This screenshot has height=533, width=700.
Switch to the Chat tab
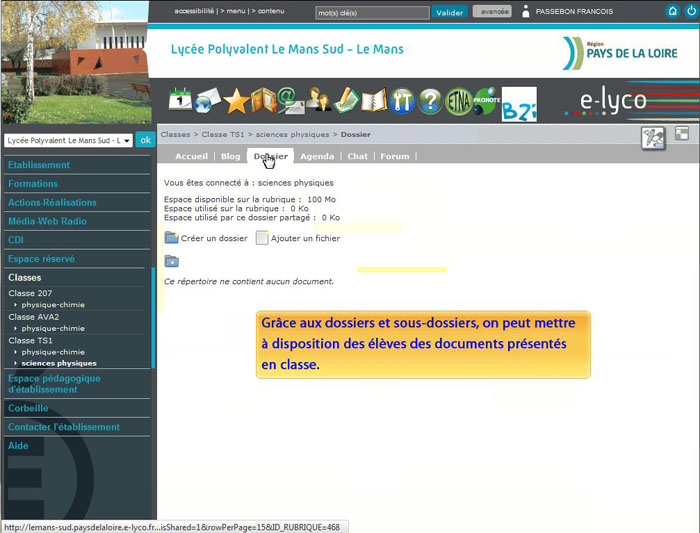[358, 156]
